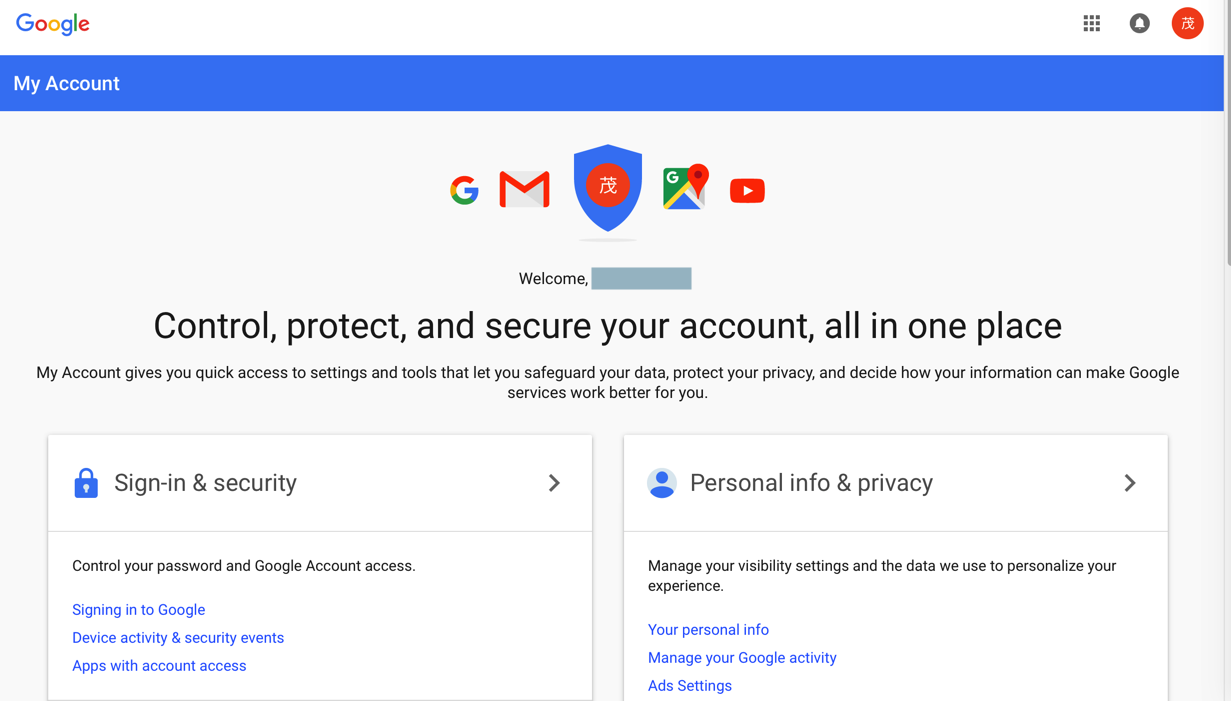Click the Google G icon
The height and width of the screenshot is (701, 1231).
coord(464,190)
